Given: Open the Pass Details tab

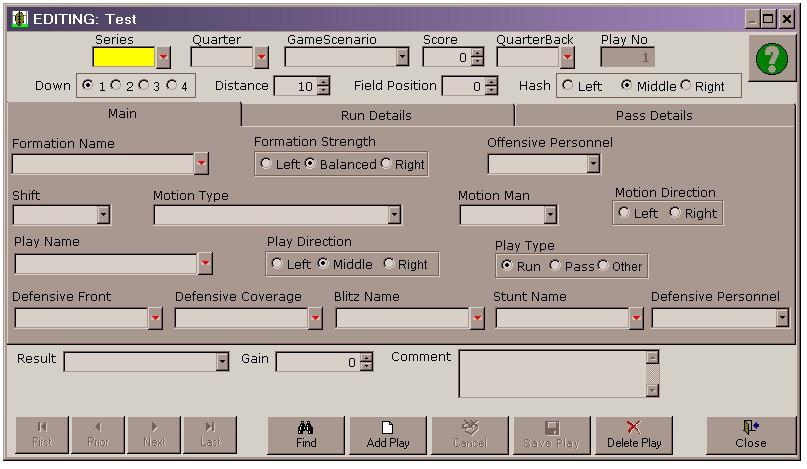Looking at the screenshot, I should pyautogui.click(x=653, y=116).
